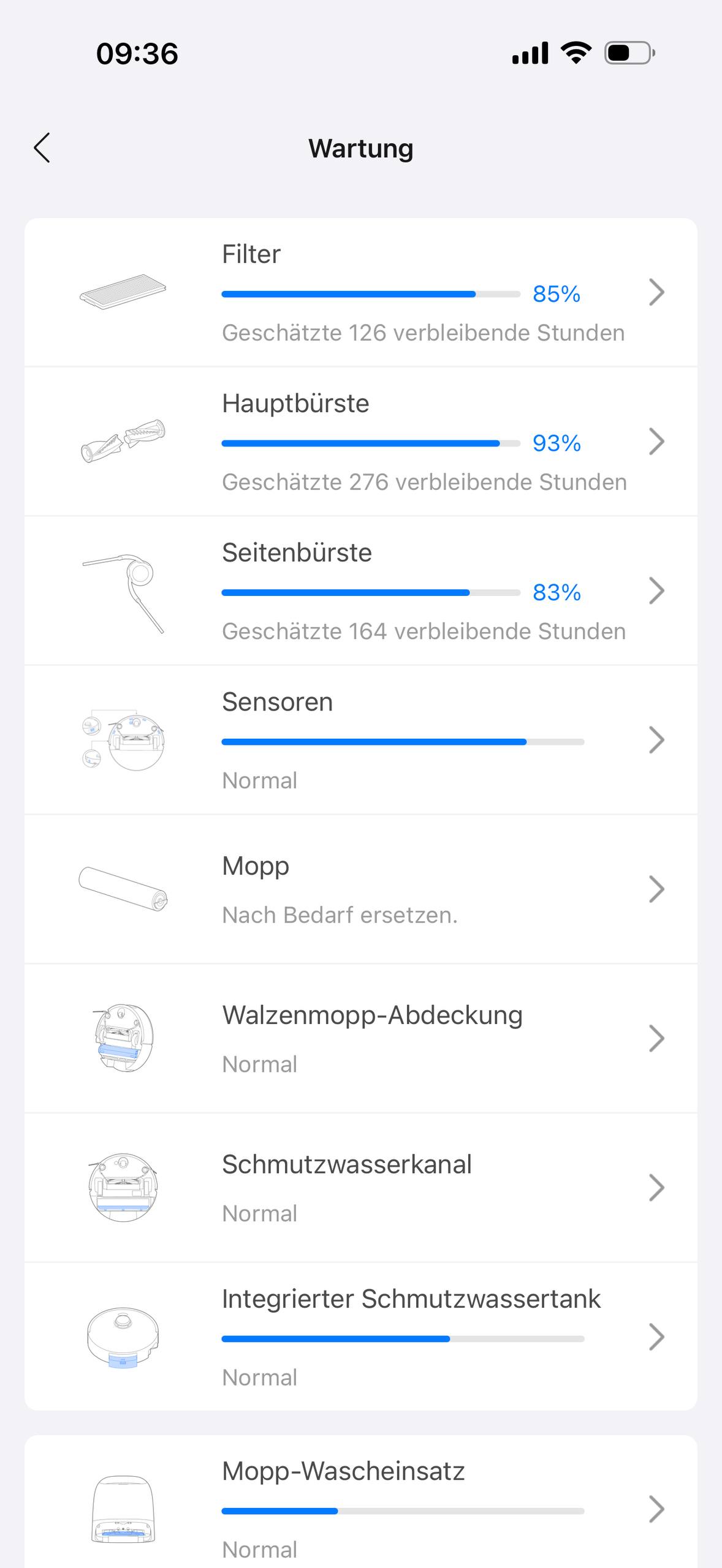Image resolution: width=722 pixels, height=1568 pixels.
Task: Tap the Integrierter Schmutzwassertank robot icon
Action: 123,1336
